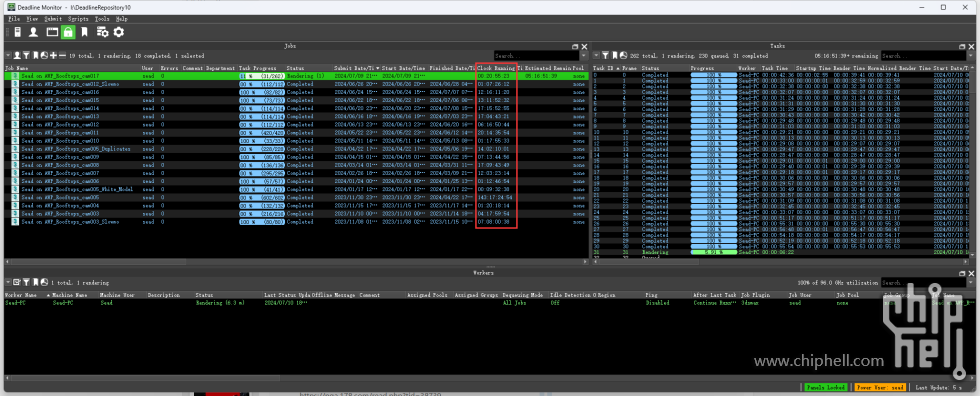The height and width of the screenshot is (396, 980).
Task: Click the user icon in the Jobs panel toolbar
Action: coord(18,56)
